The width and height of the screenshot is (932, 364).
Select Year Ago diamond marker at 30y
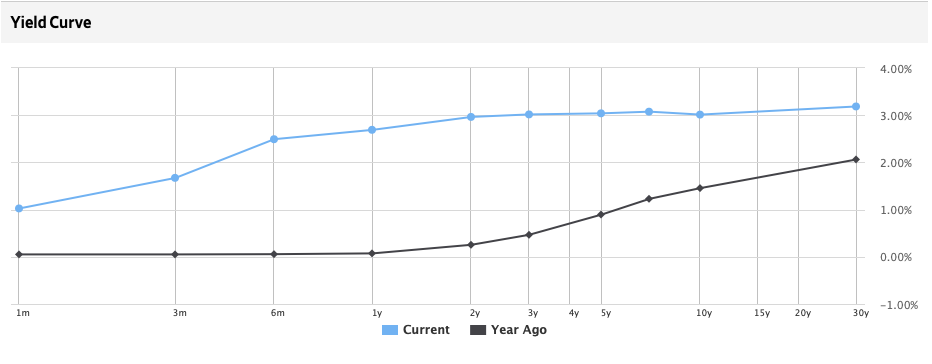coord(856,159)
